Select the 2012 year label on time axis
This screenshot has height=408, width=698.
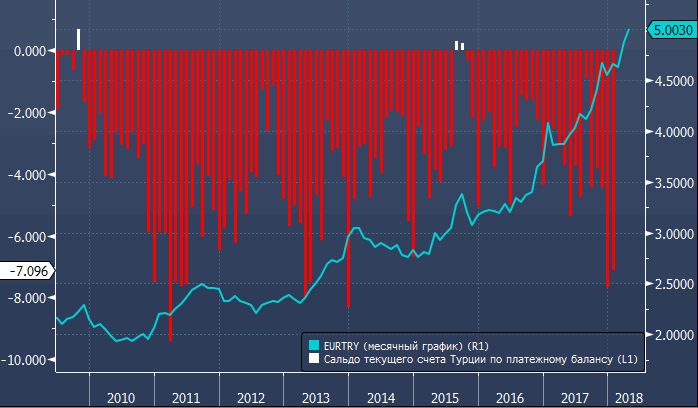click(x=251, y=397)
